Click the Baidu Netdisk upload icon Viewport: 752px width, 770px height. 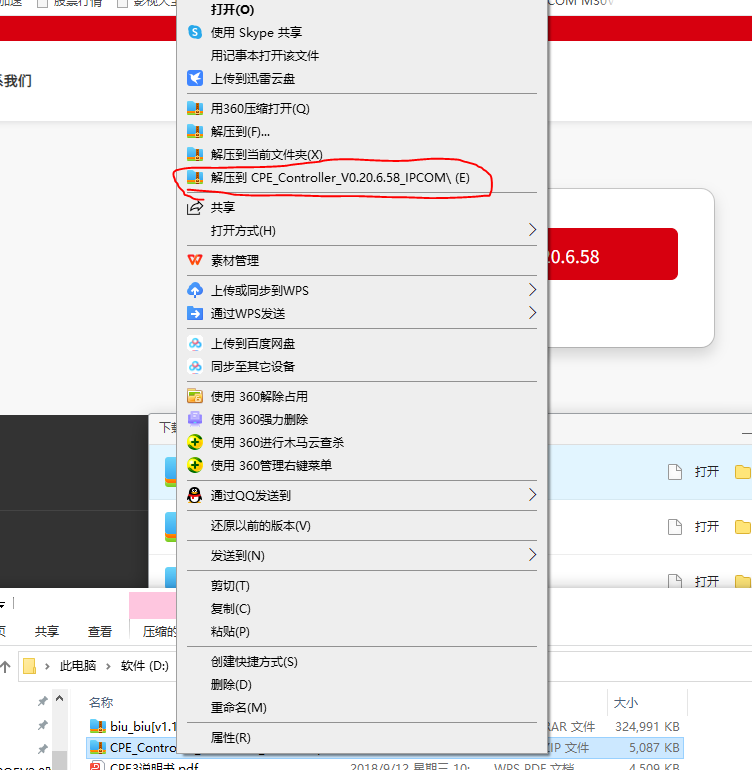195,343
